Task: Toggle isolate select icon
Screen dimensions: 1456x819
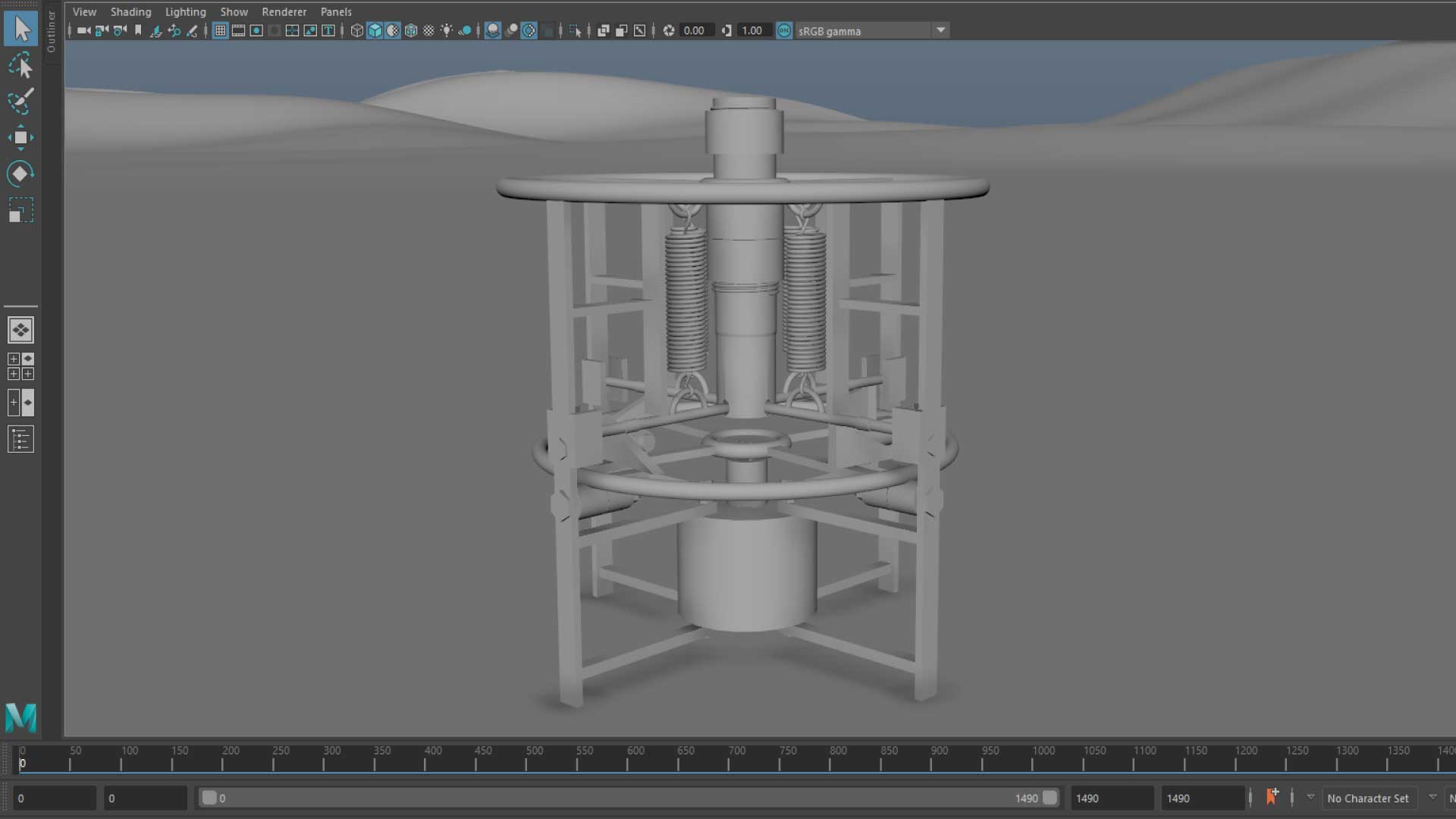Action: (575, 30)
